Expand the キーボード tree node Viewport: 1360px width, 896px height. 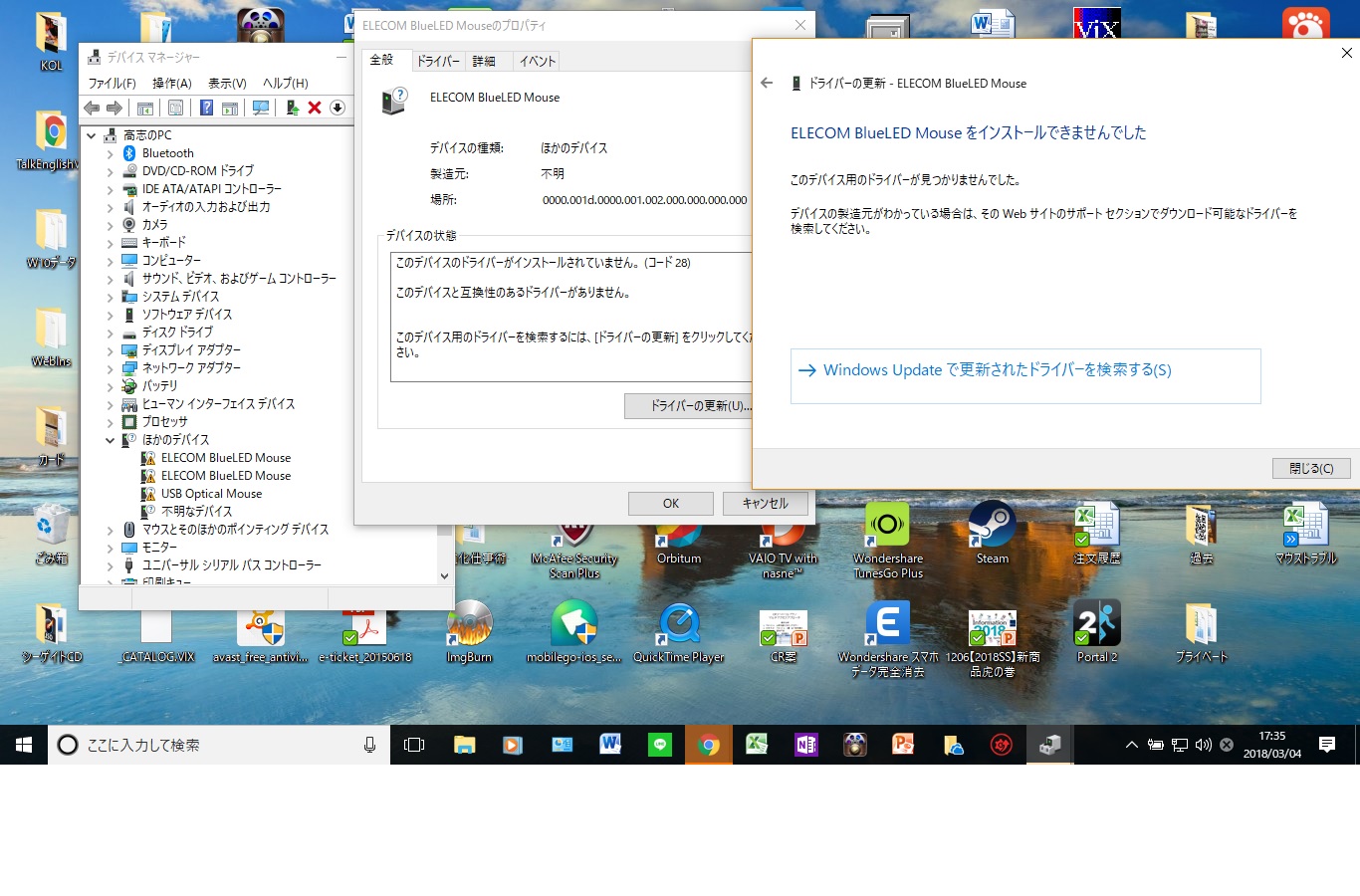(110, 243)
